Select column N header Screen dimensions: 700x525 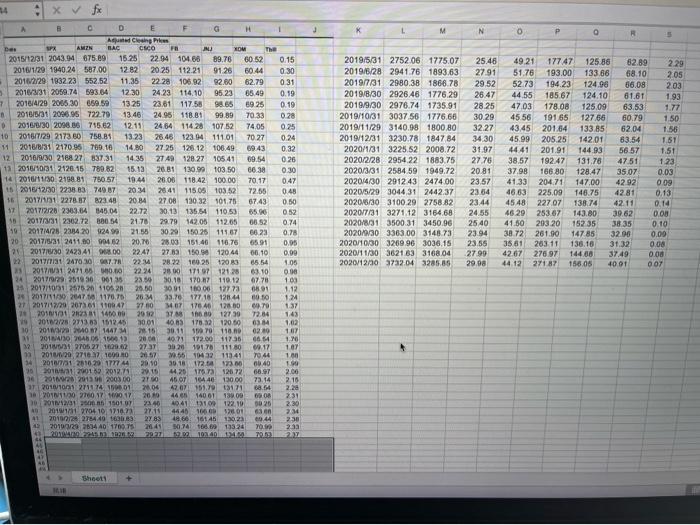pos(480,32)
